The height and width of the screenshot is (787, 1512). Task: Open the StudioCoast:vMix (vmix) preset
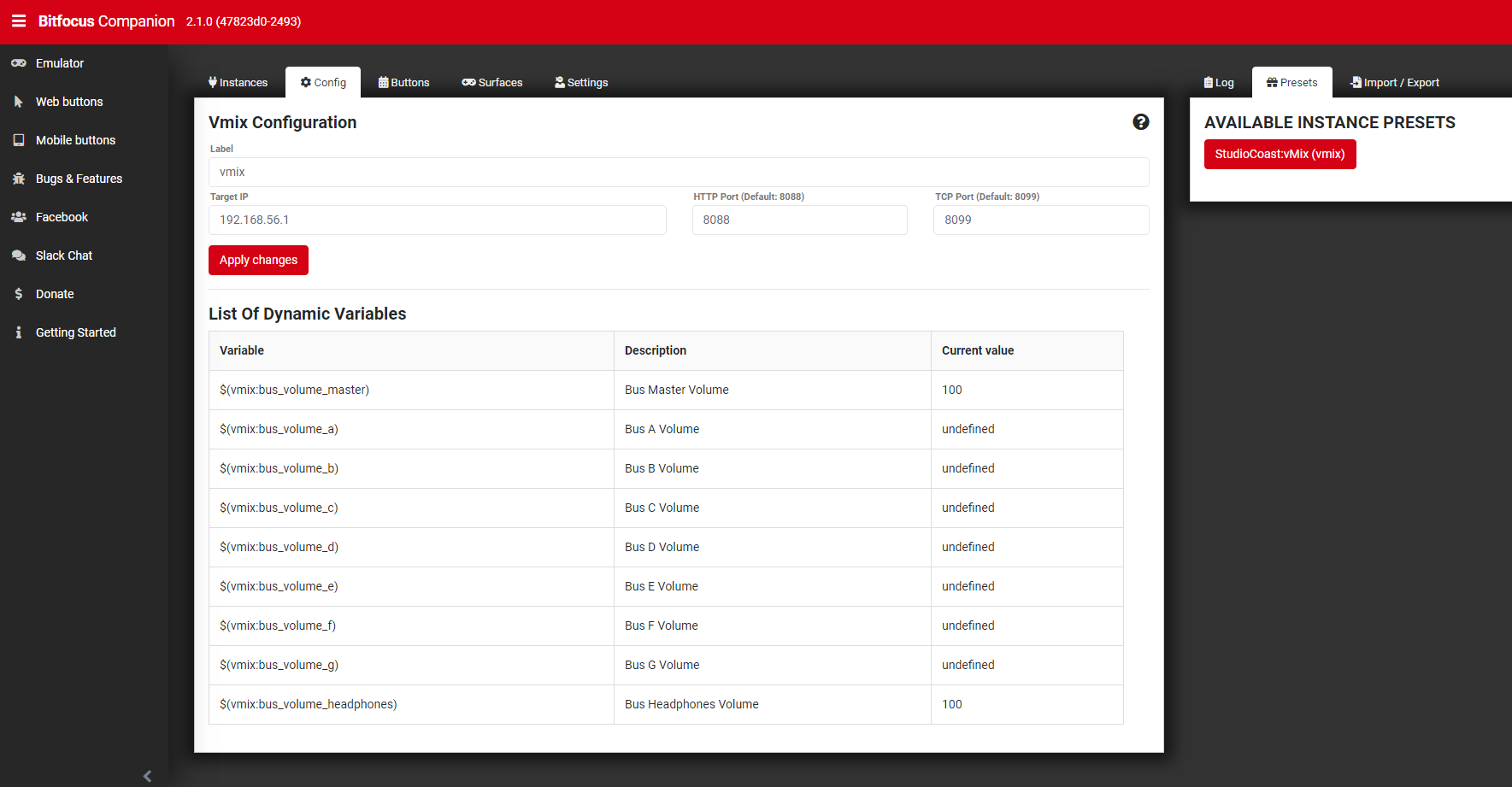click(x=1280, y=155)
